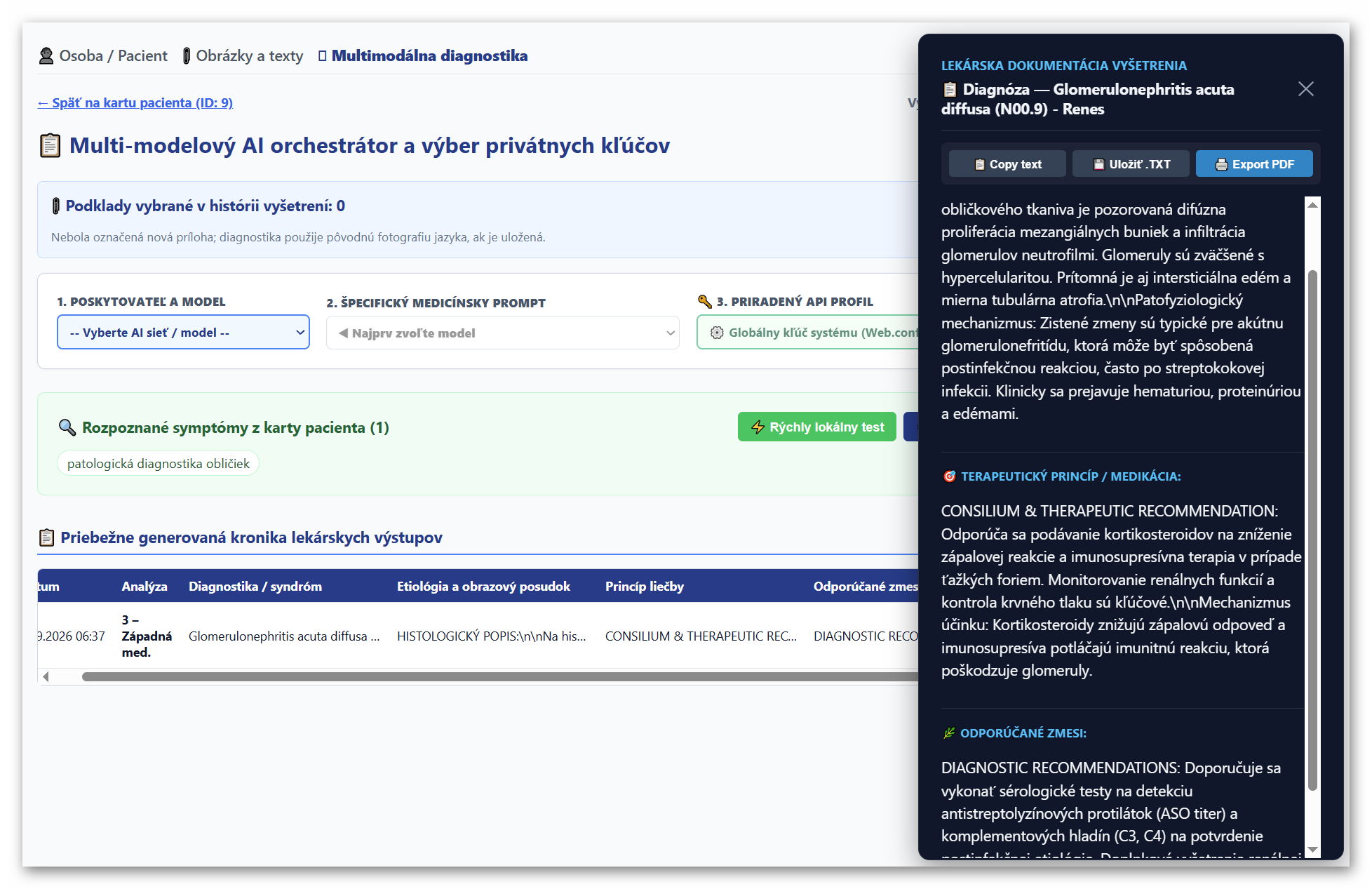Click the vertical scrollbar thumb in documentation panel
This screenshot has width=1372, height=889.
tap(1312, 530)
